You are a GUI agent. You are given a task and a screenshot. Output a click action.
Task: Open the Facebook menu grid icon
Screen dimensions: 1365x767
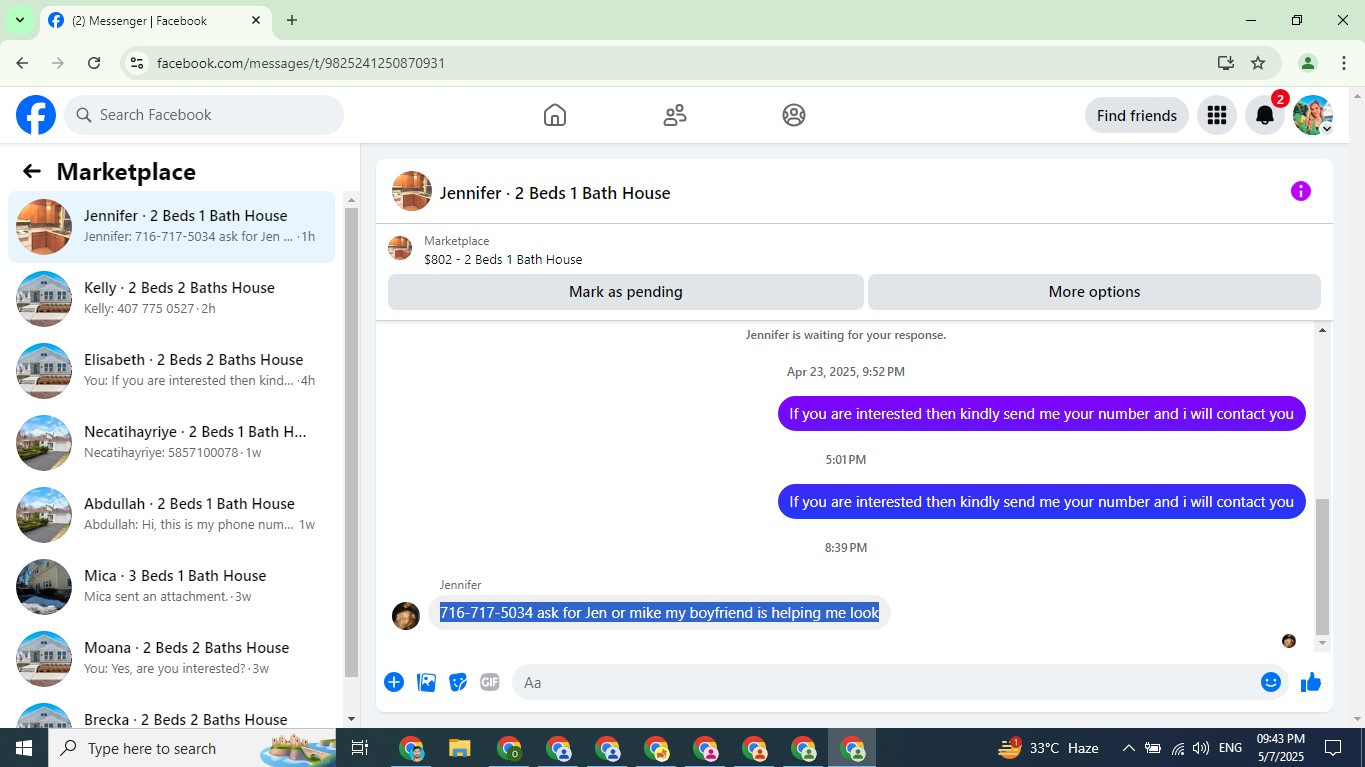(1217, 115)
